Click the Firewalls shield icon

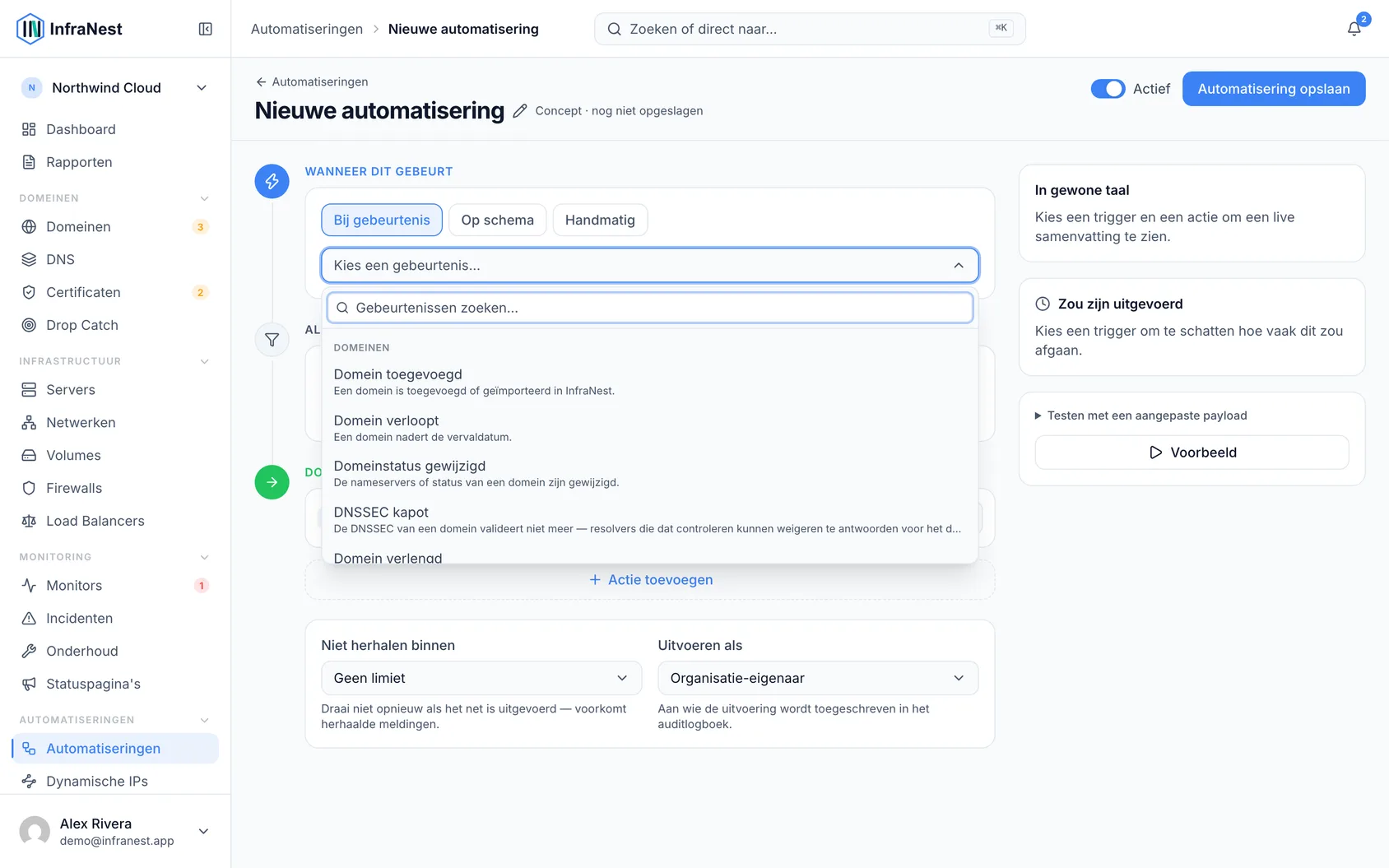[29, 488]
